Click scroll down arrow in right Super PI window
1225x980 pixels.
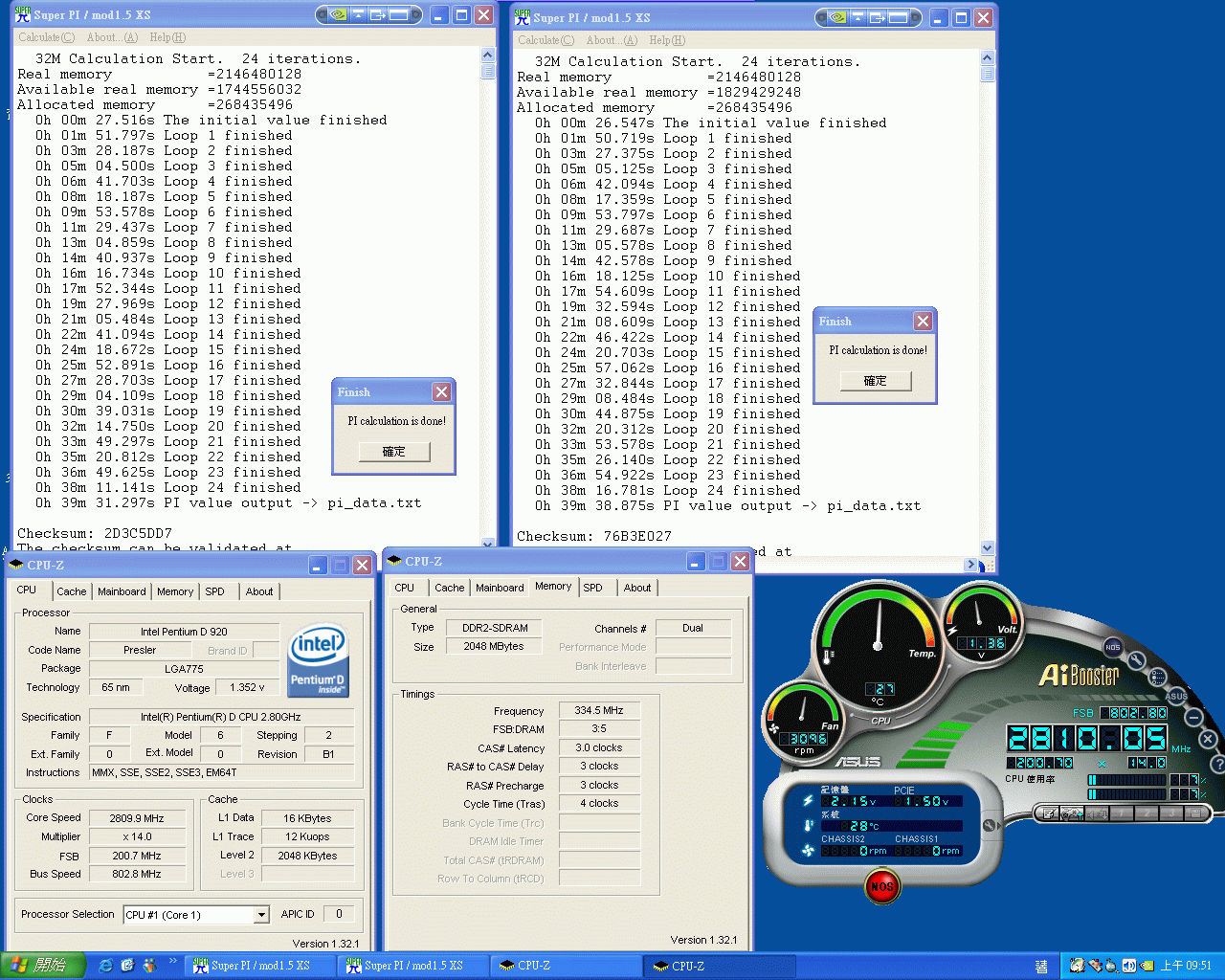point(988,548)
